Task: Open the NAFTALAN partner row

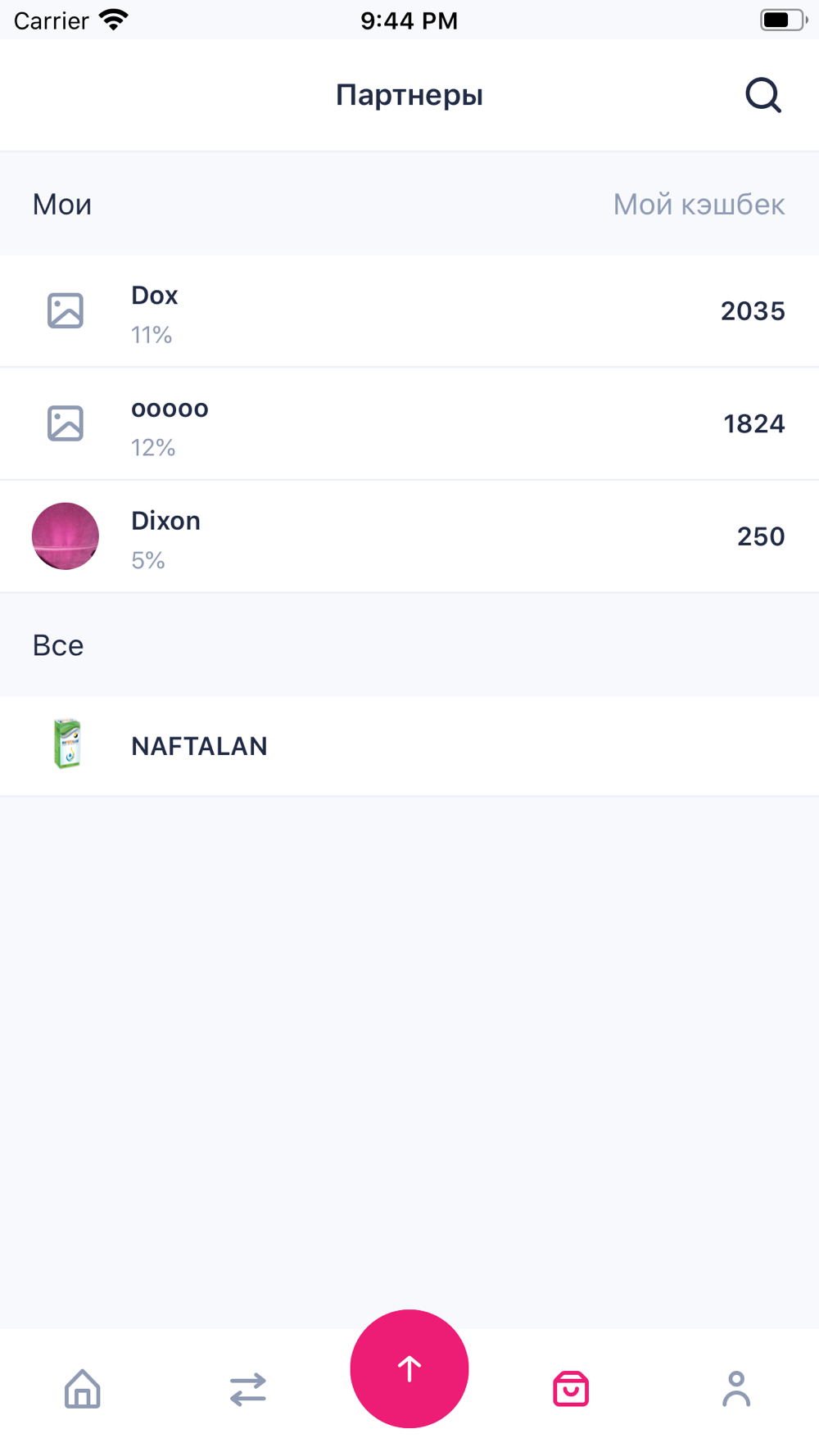Action: click(x=409, y=746)
